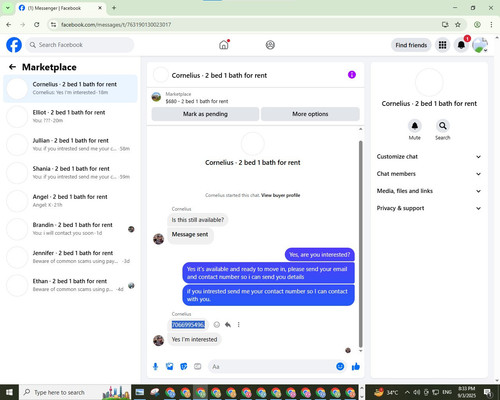Click the Windows taskbar search box
The height and width of the screenshot is (400, 500).
pyautogui.click(x=75, y=392)
